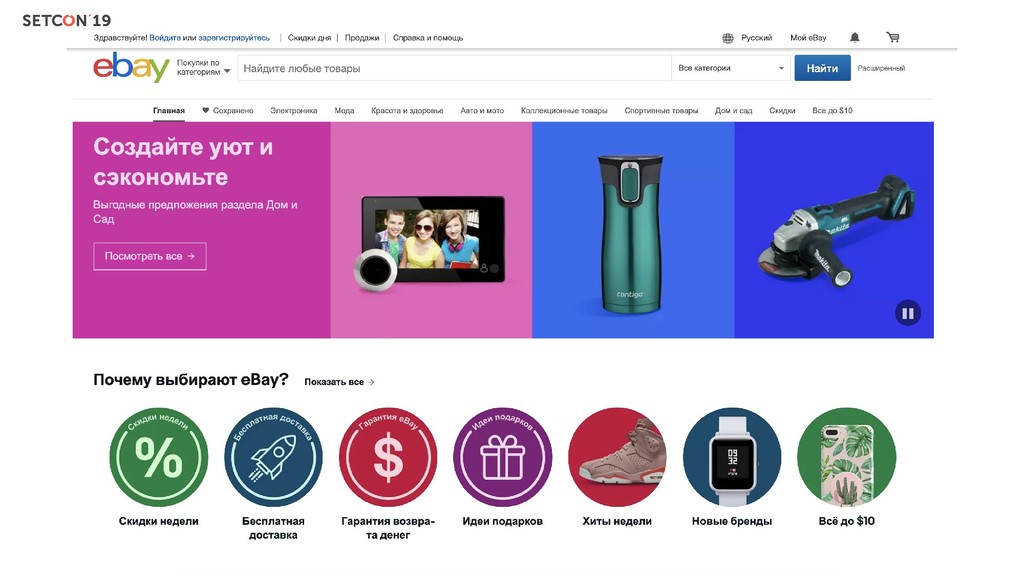Open the rocket Бесплатная доставка circle
Image resolution: width=1024 pixels, height=576 pixels.
273,456
